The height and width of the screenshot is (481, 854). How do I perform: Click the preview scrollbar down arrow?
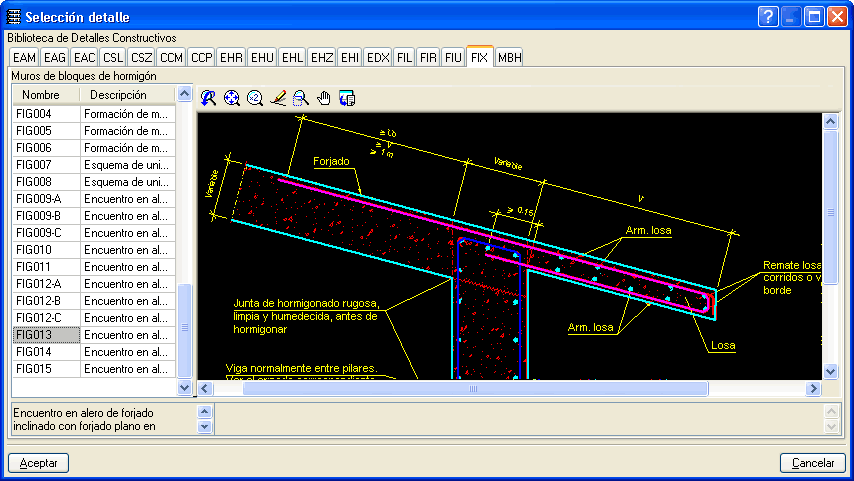(x=829, y=371)
